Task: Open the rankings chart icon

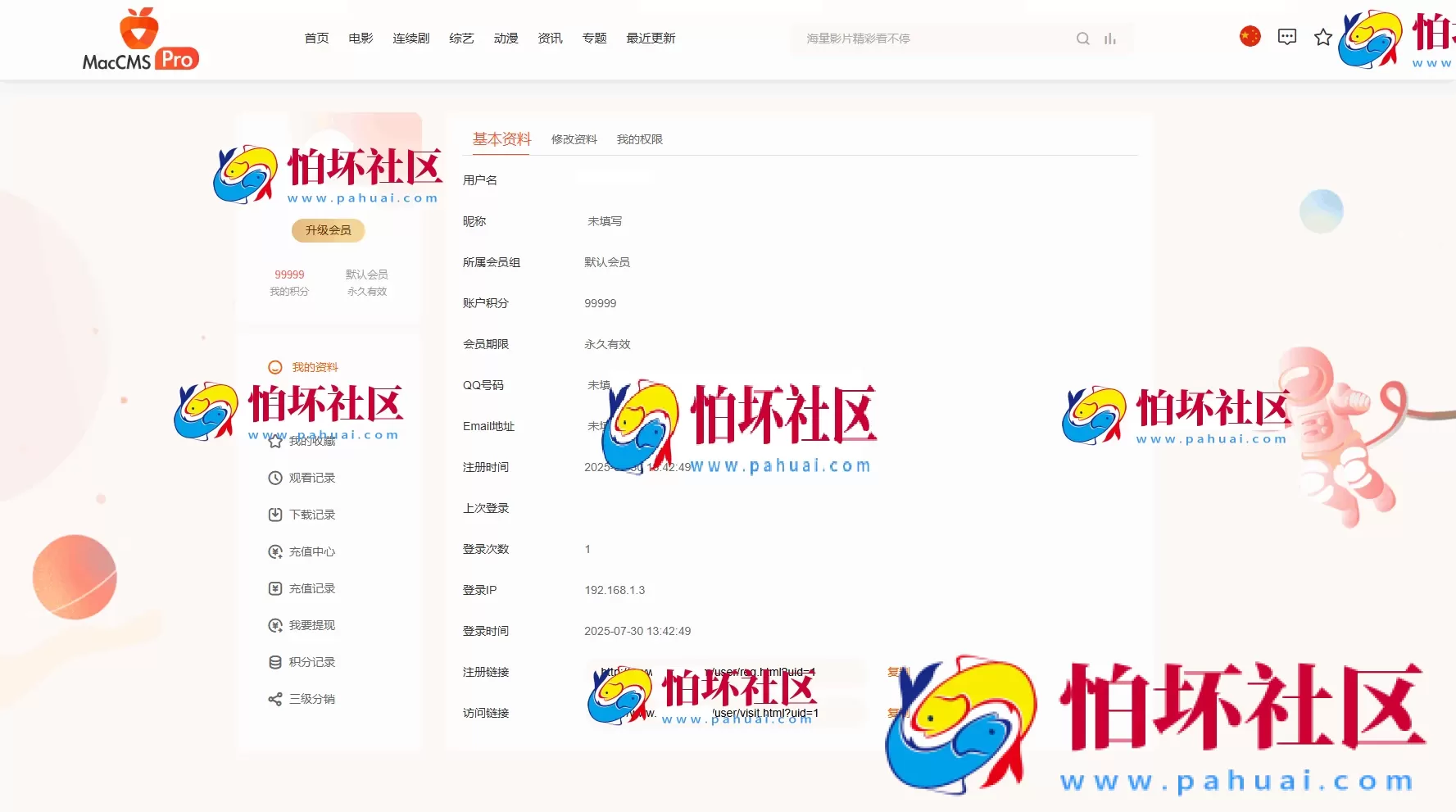Action: point(1110,39)
